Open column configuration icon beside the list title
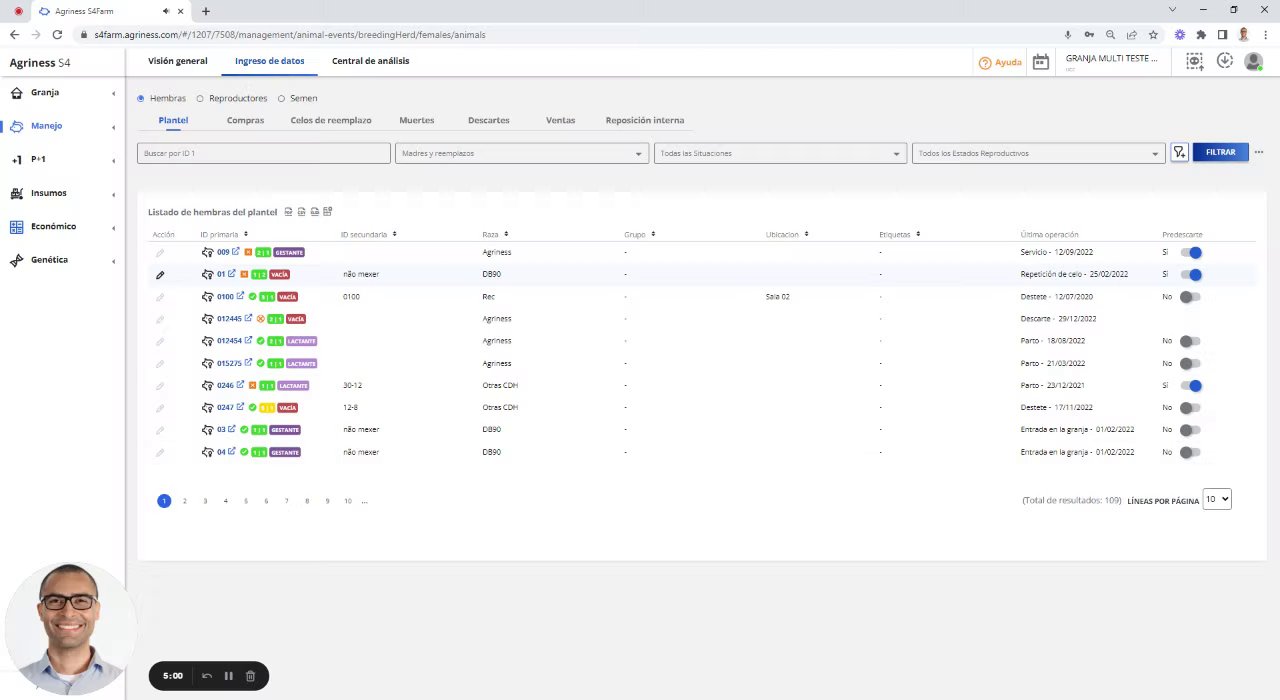Viewport: 1280px width, 700px height. [x=327, y=211]
